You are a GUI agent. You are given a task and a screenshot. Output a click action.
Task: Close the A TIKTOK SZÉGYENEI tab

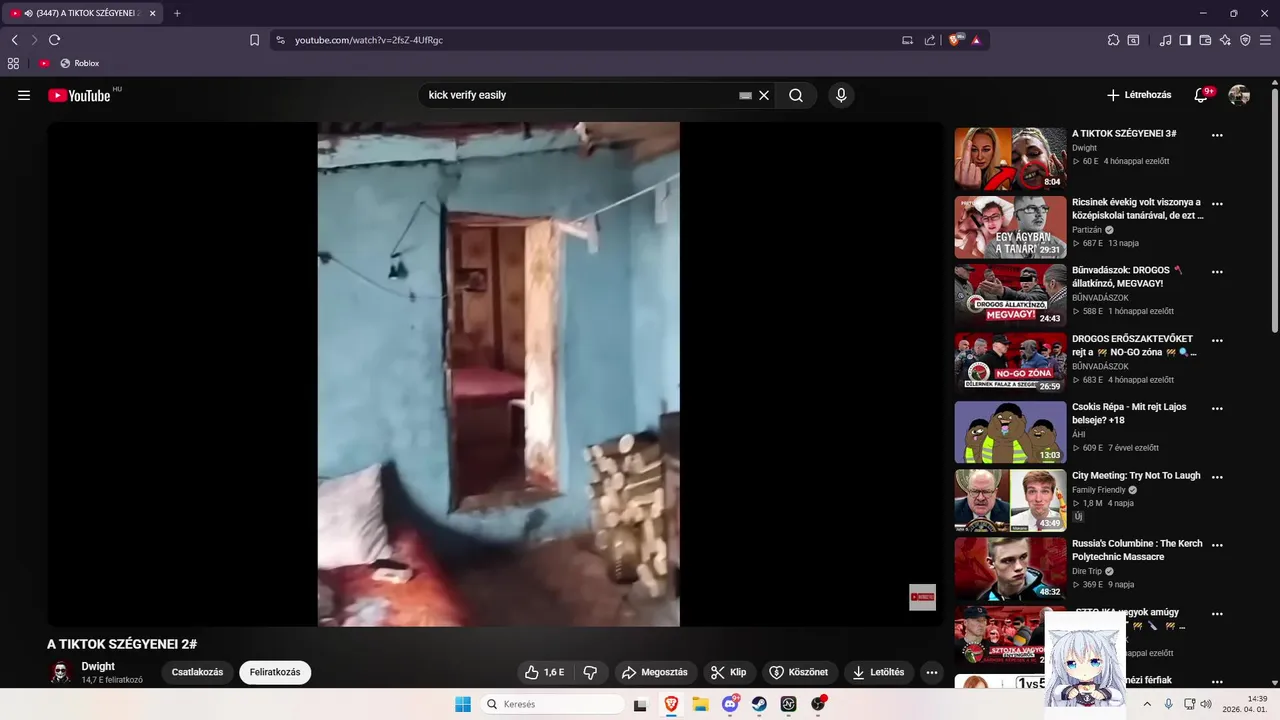tap(153, 13)
